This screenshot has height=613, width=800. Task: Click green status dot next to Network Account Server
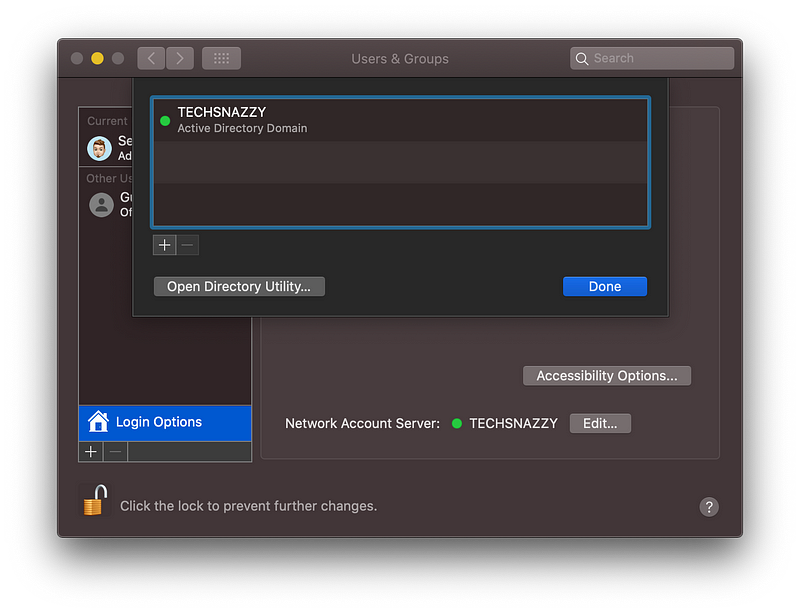tap(457, 424)
